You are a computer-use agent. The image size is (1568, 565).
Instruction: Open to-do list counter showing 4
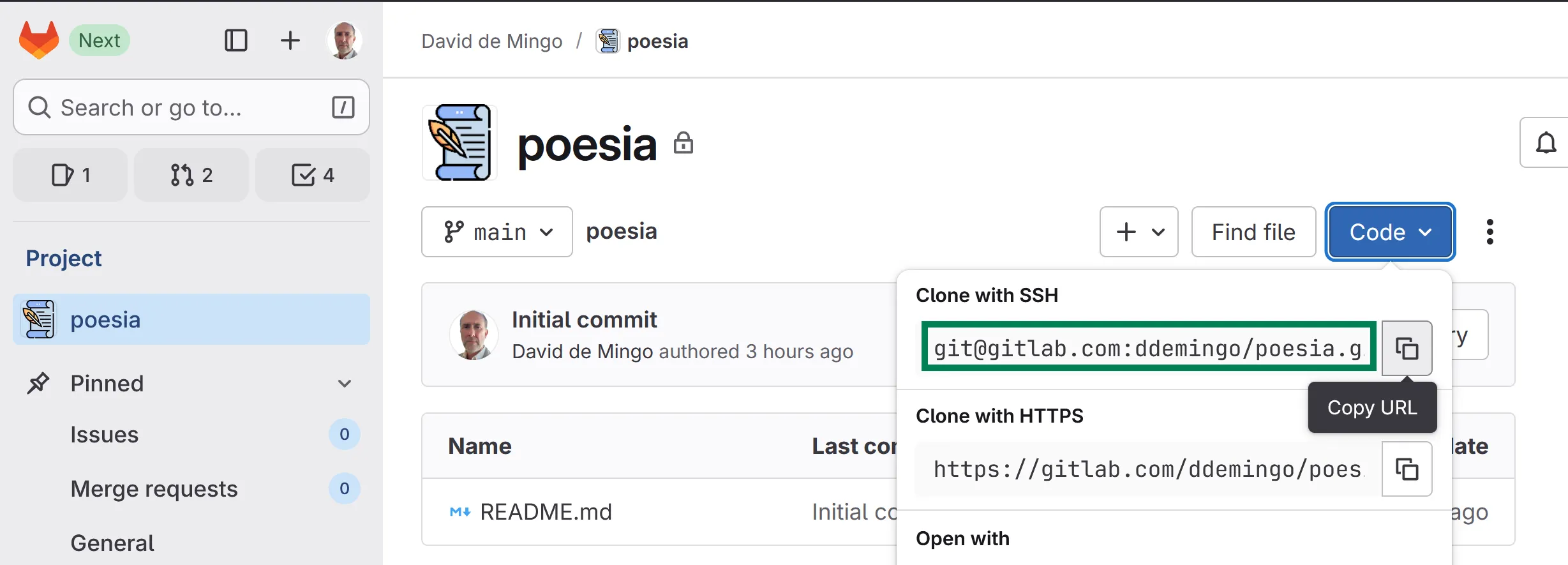(313, 175)
